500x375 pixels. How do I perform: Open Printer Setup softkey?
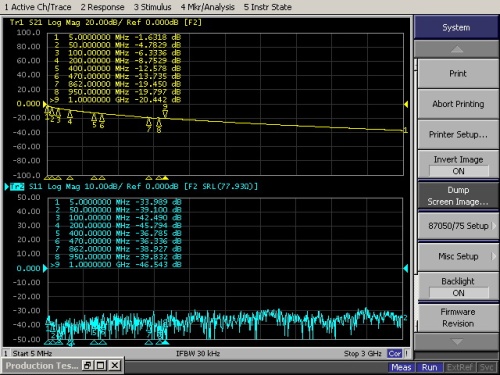pos(458,135)
